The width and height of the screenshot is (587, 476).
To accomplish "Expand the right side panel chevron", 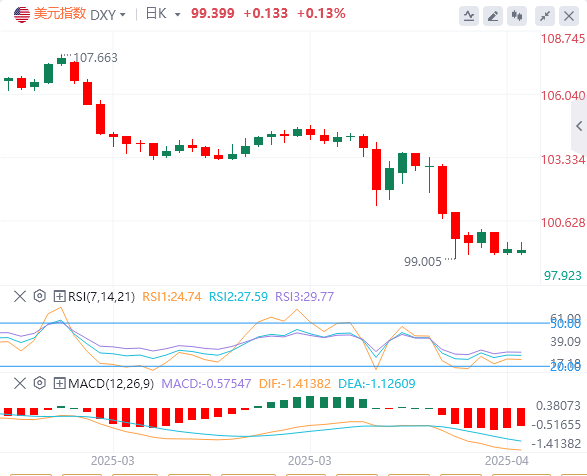I will point(579,126).
